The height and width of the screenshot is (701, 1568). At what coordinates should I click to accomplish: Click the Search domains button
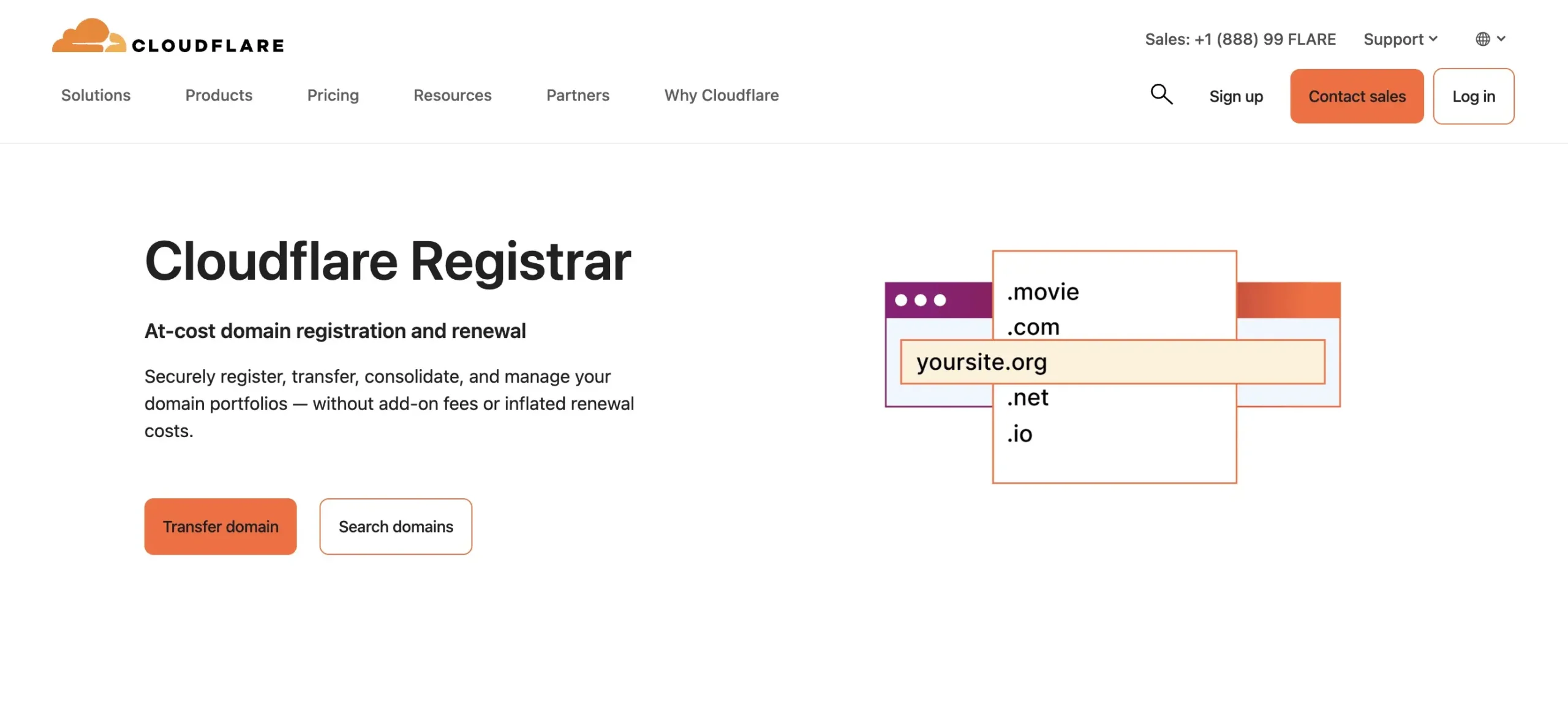[395, 526]
